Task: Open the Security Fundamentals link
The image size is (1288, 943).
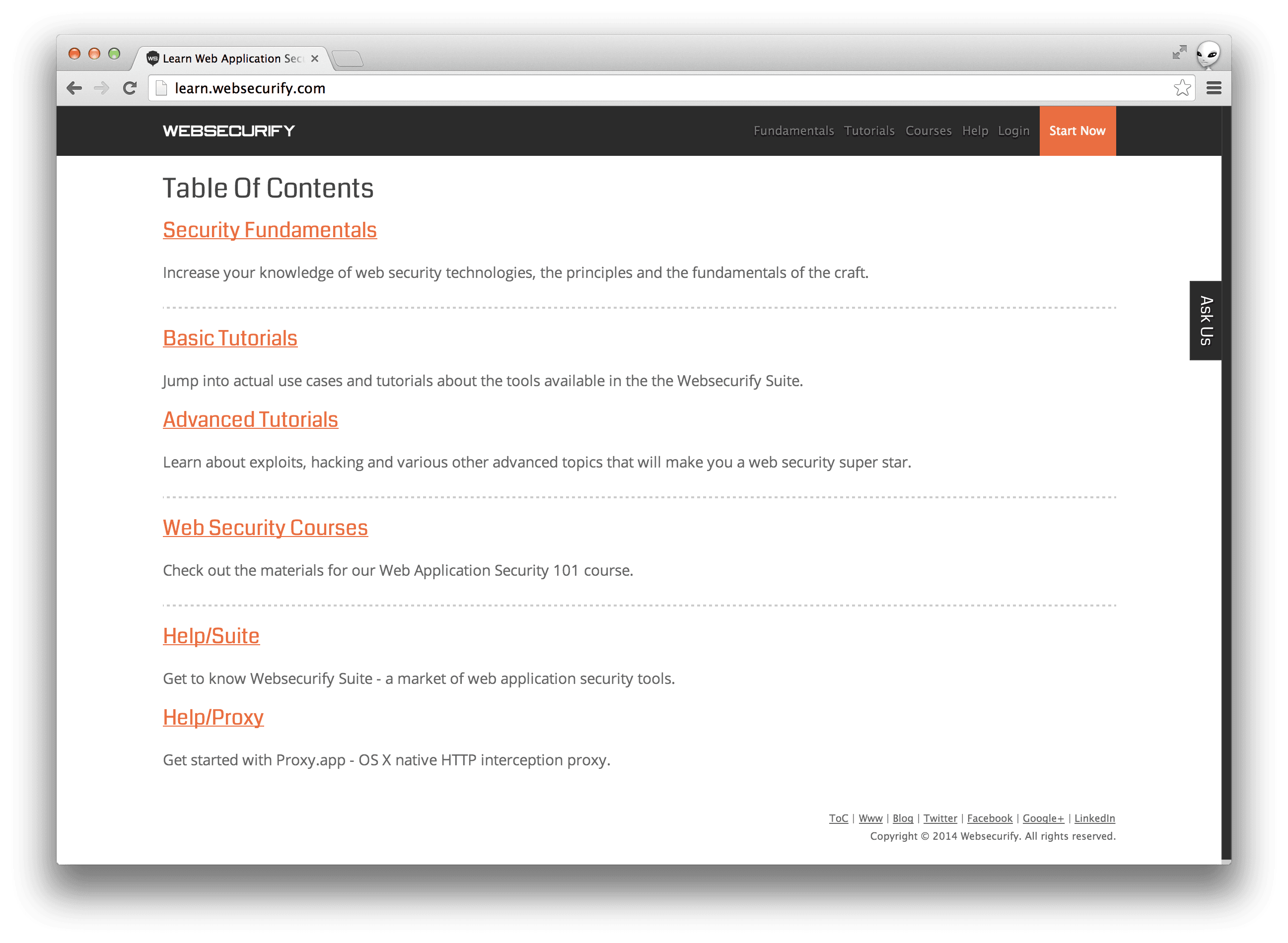Action: (x=270, y=230)
